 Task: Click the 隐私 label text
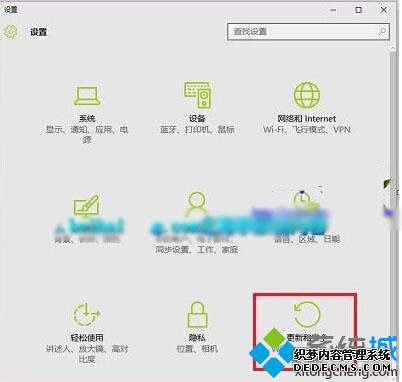197,338
